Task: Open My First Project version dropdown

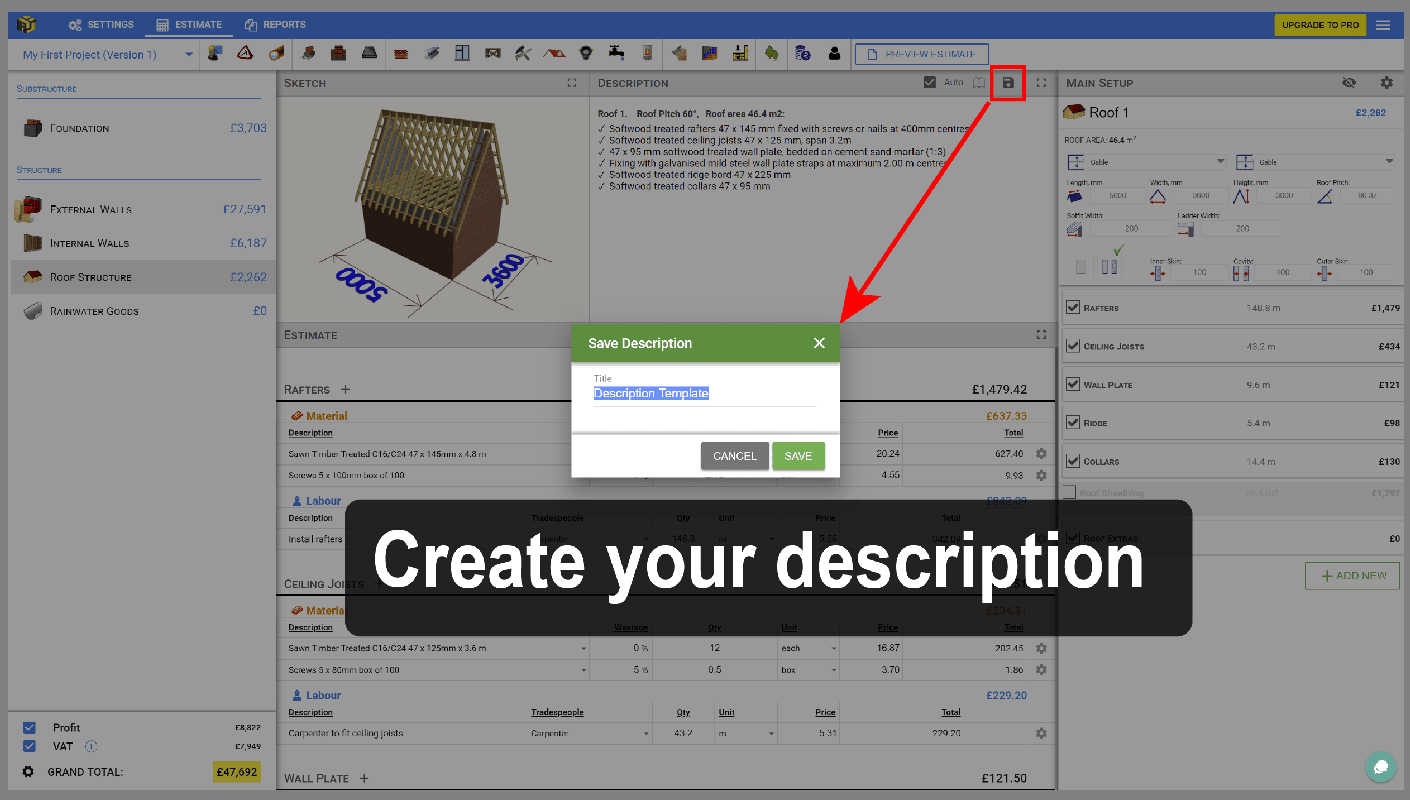Action: [106, 55]
